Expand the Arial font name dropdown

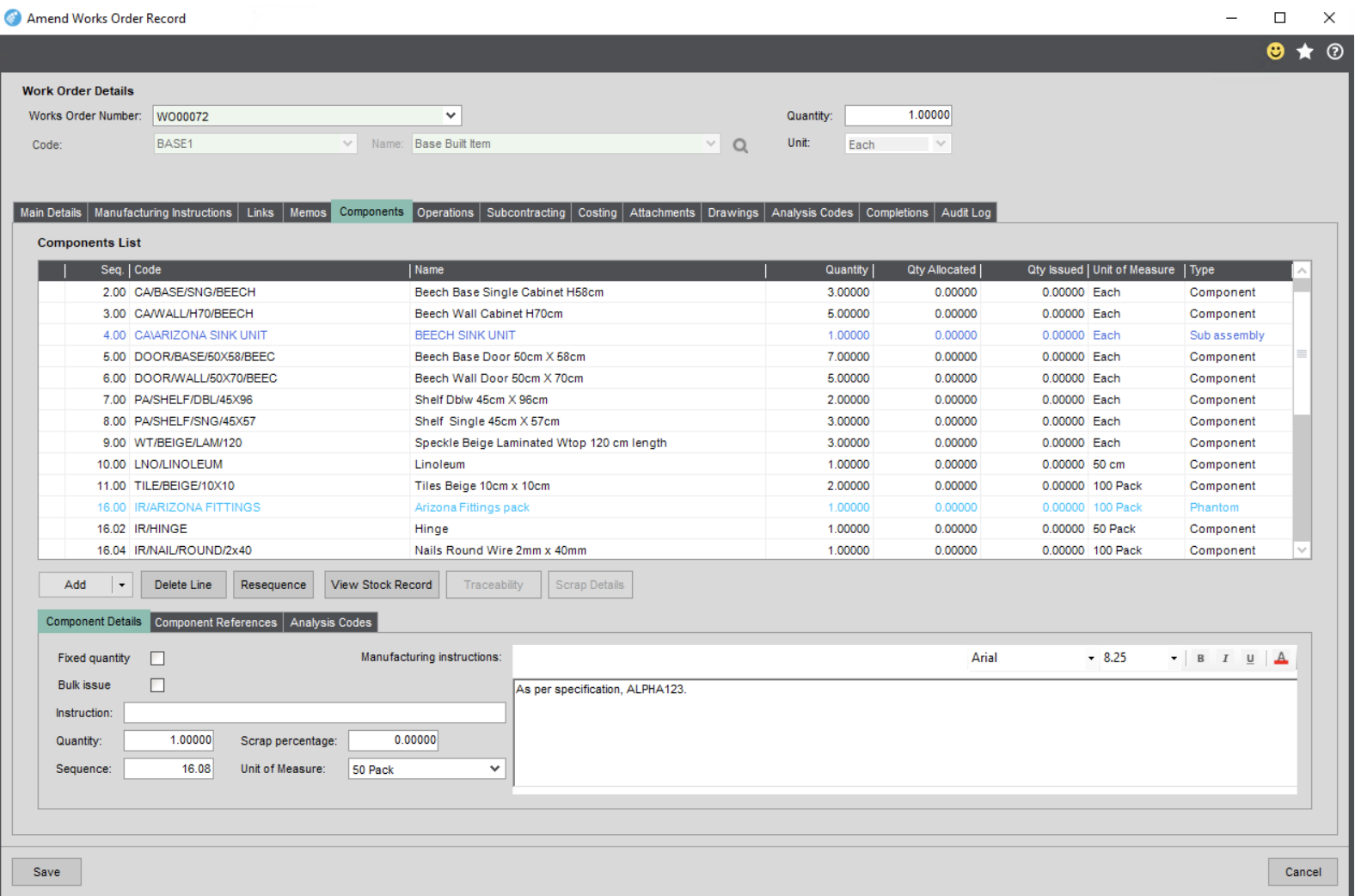point(1091,659)
